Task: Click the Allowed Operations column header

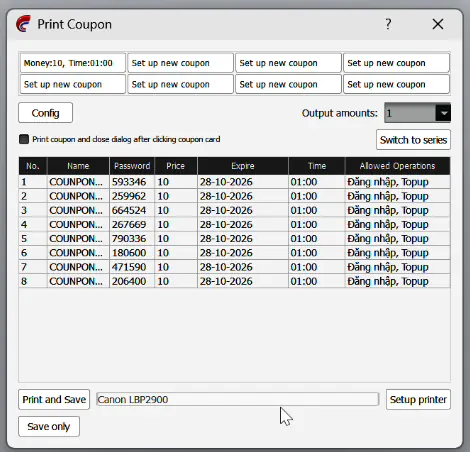Action: (x=397, y=166)
